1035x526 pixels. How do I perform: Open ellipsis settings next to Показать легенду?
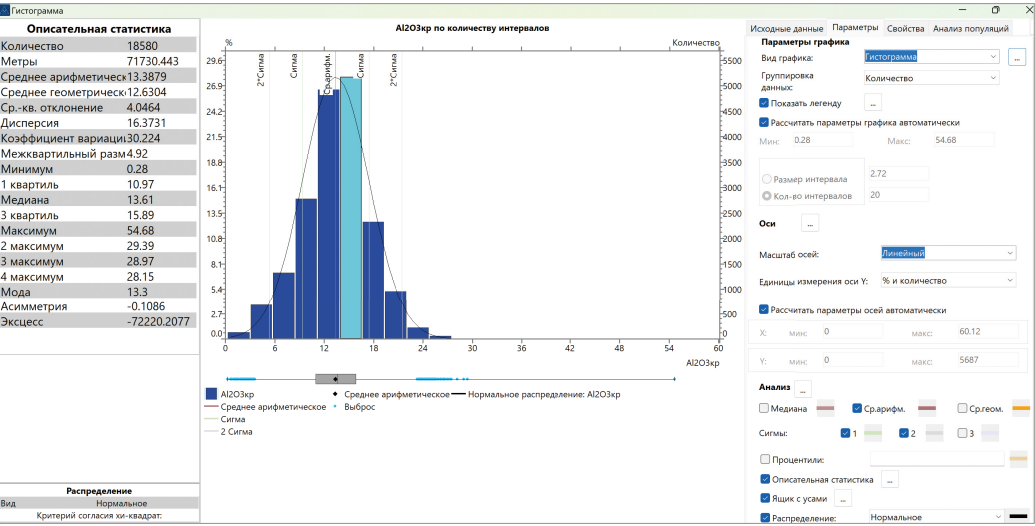(873, 103)
